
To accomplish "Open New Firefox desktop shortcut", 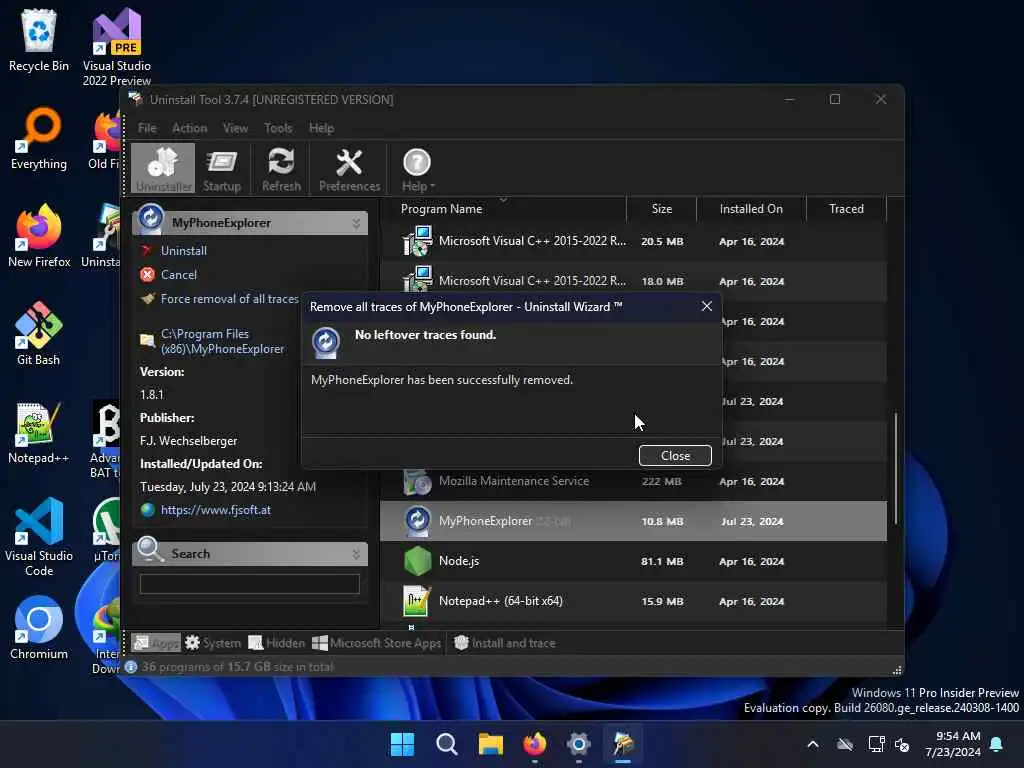I will (39, 236).
